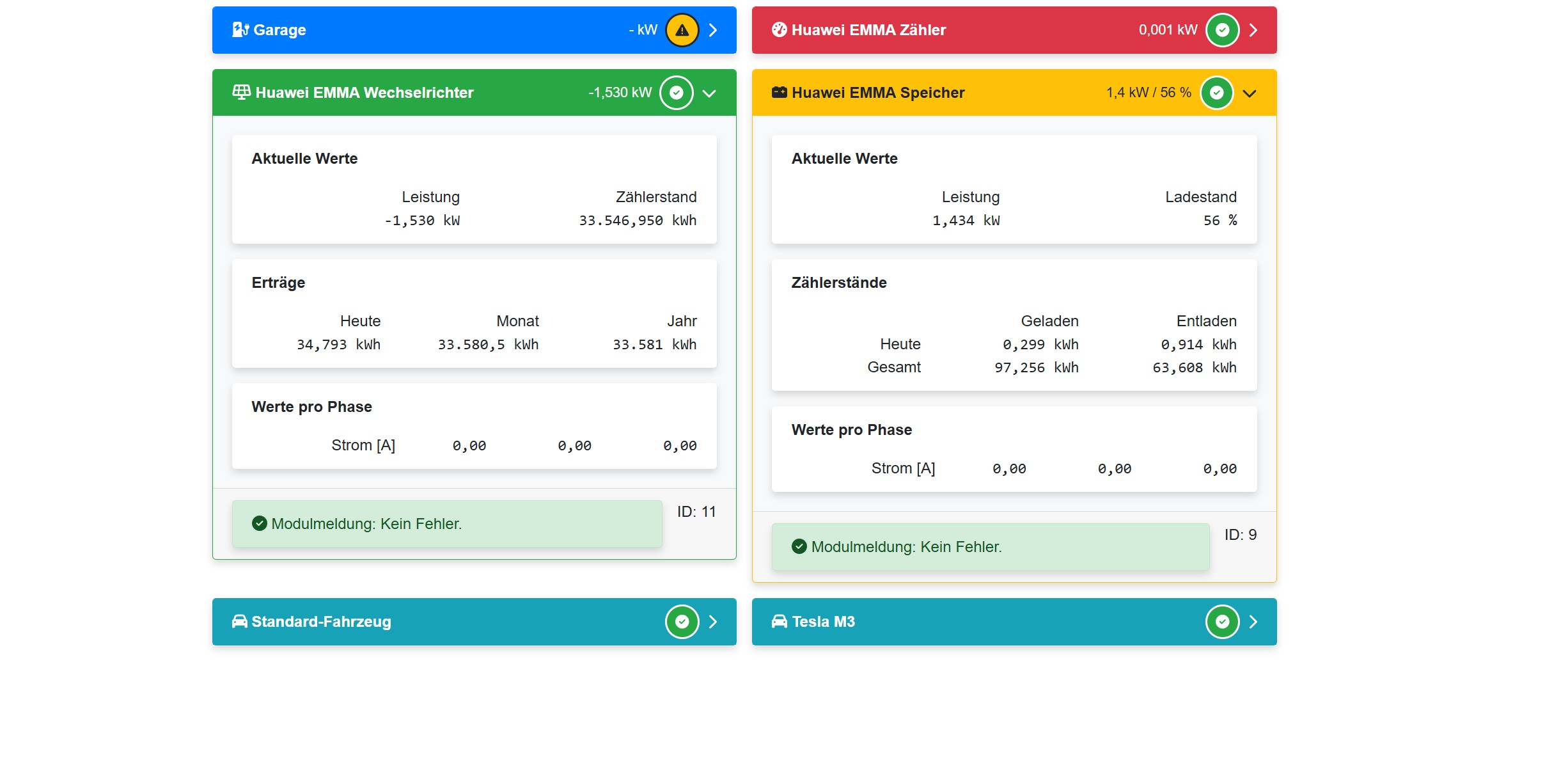Expand the Garage card with its chevron

click(x=713, y=30)
